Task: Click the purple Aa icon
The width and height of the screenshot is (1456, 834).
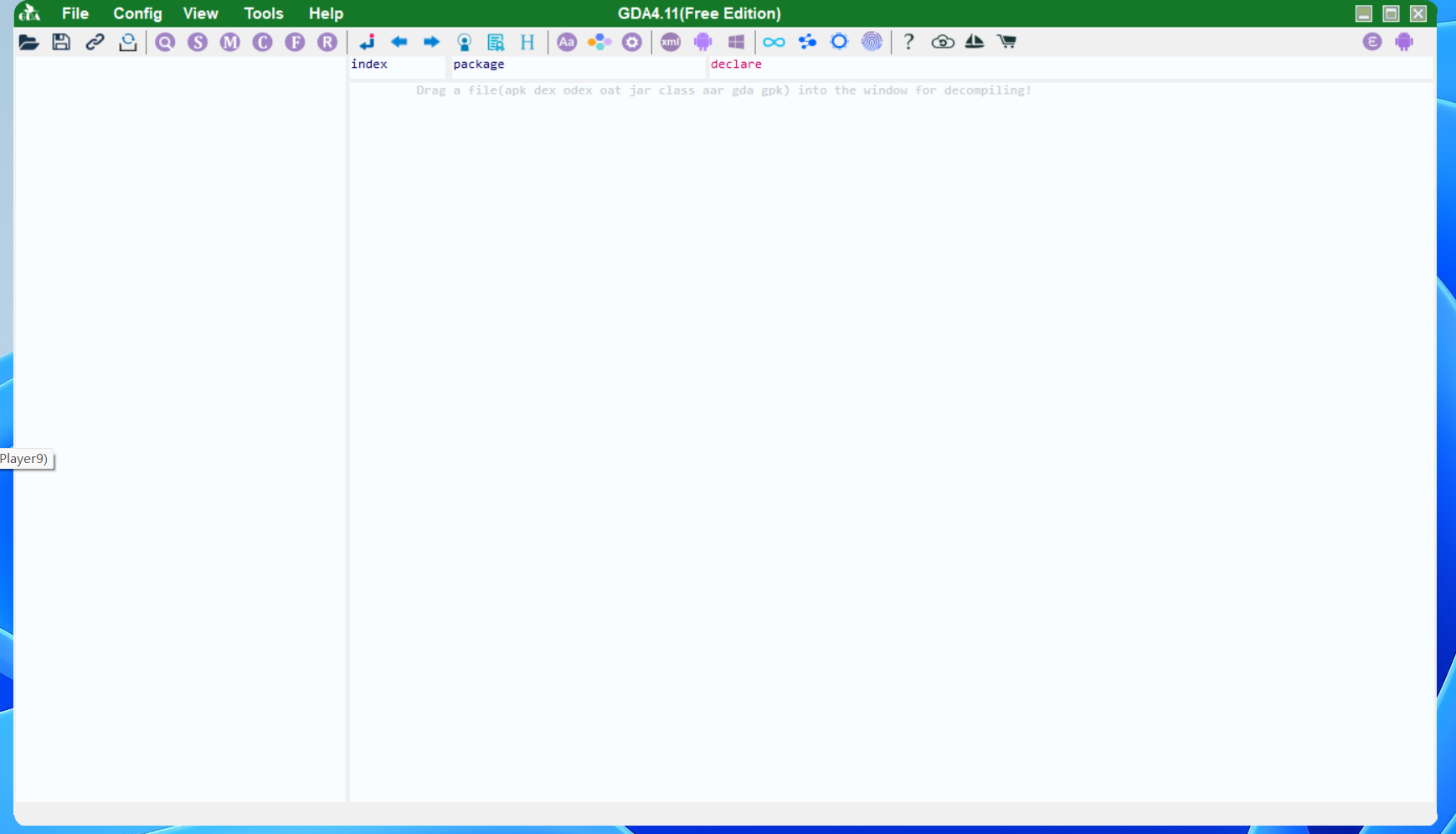Action: [567, 42]
